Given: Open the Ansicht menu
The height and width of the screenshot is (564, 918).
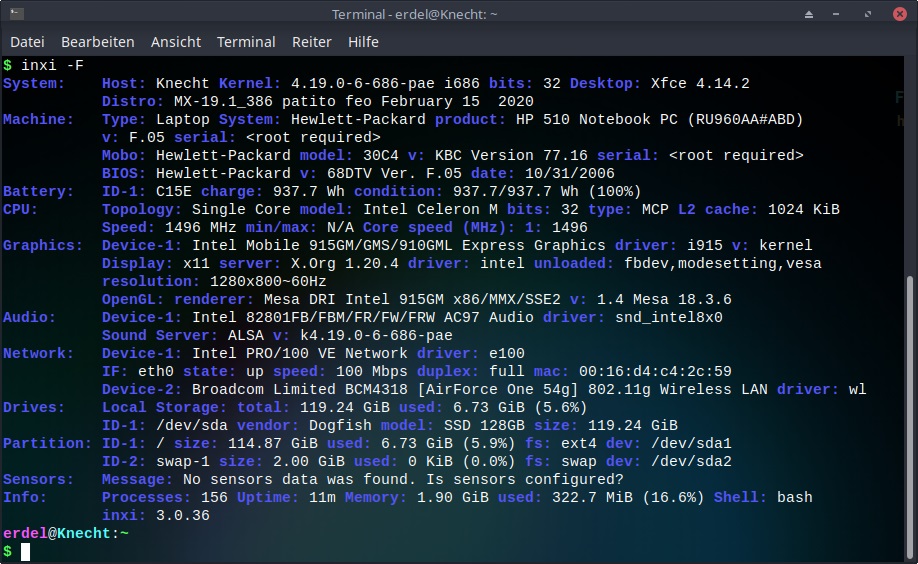Looking at the screenshot, I should 176,42.
